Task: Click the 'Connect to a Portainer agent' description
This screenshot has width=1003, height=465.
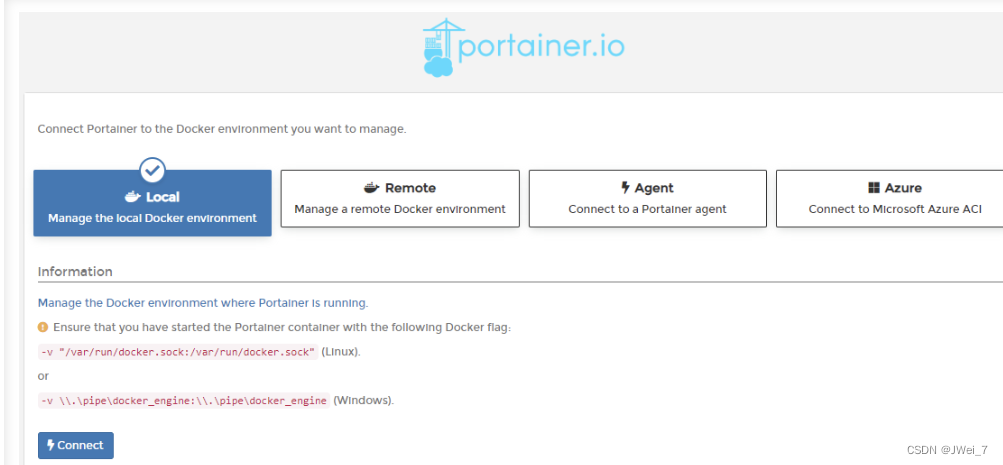Action: tap(647, 209)
